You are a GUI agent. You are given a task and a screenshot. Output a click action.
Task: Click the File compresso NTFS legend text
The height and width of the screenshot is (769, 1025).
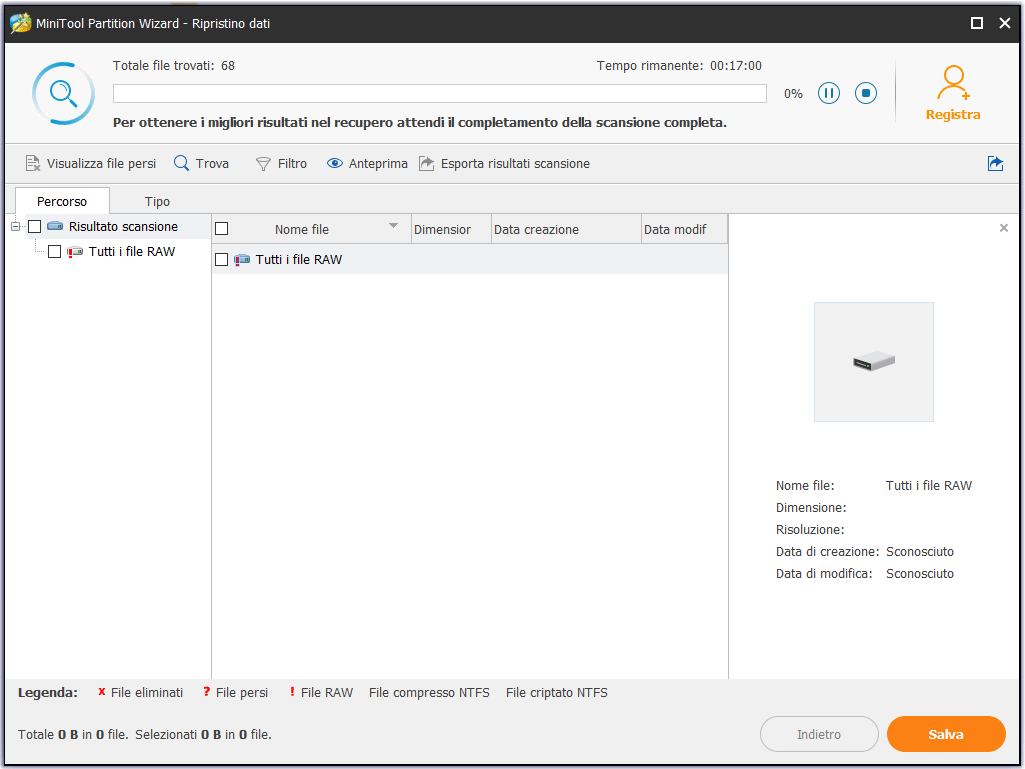[429, 692]
